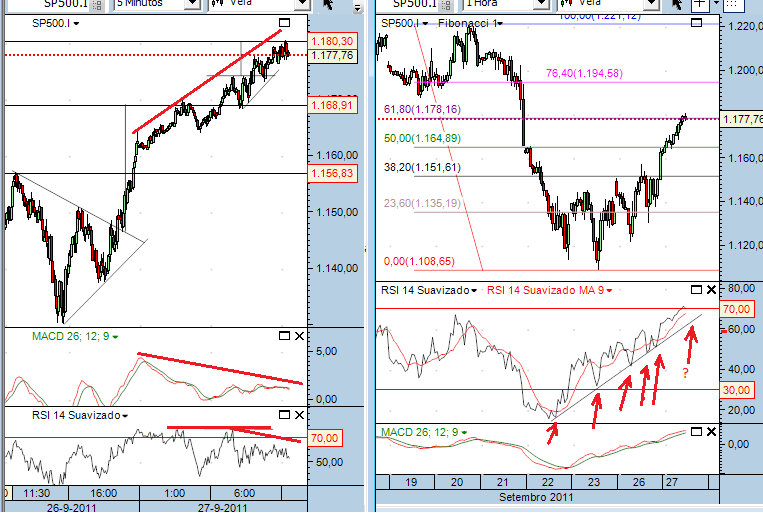Close RSI 14 Suavizado panel, 5 Minutos chart

click(299, 414)
